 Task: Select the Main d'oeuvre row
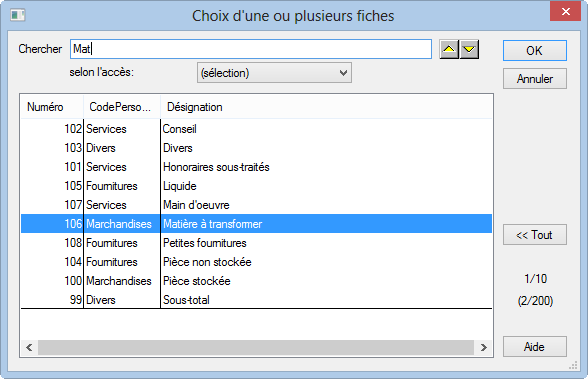[x=256, y=205]
